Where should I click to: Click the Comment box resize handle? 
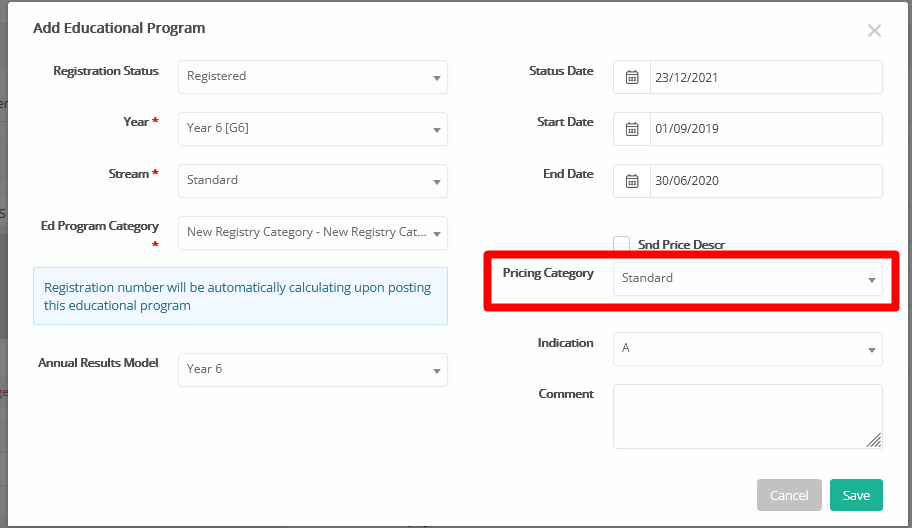[x=874, y=440]
